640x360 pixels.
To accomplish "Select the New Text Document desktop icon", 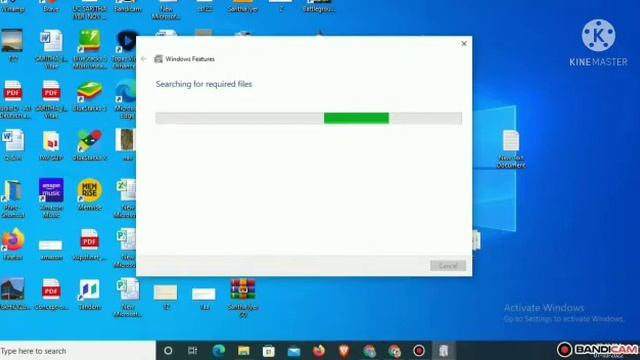I will pyautogui.click(x=511, y=149).
